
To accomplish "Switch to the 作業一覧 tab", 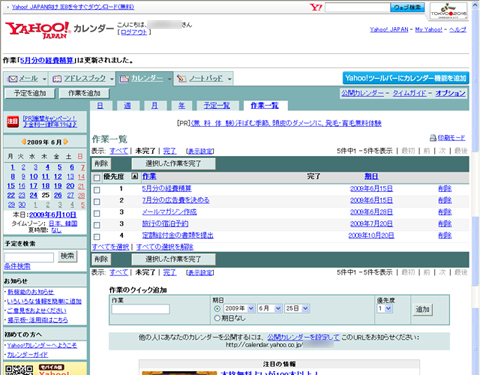I will [x=265, y=106].
